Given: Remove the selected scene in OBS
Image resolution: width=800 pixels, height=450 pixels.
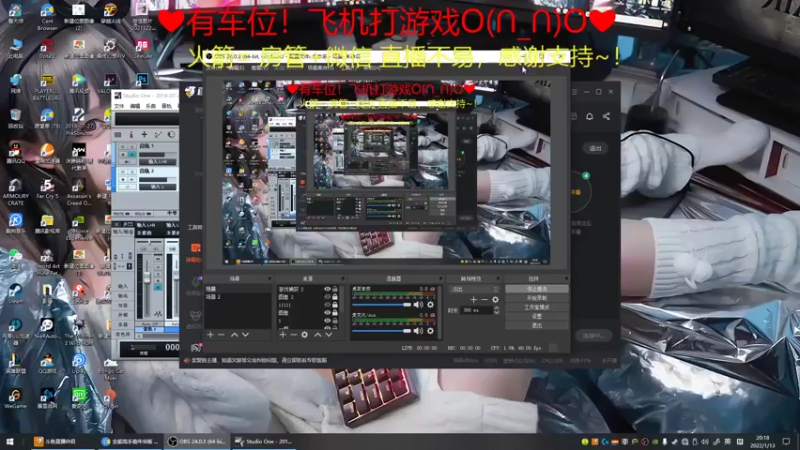Looking at the screenshot, I should point(221,335).
